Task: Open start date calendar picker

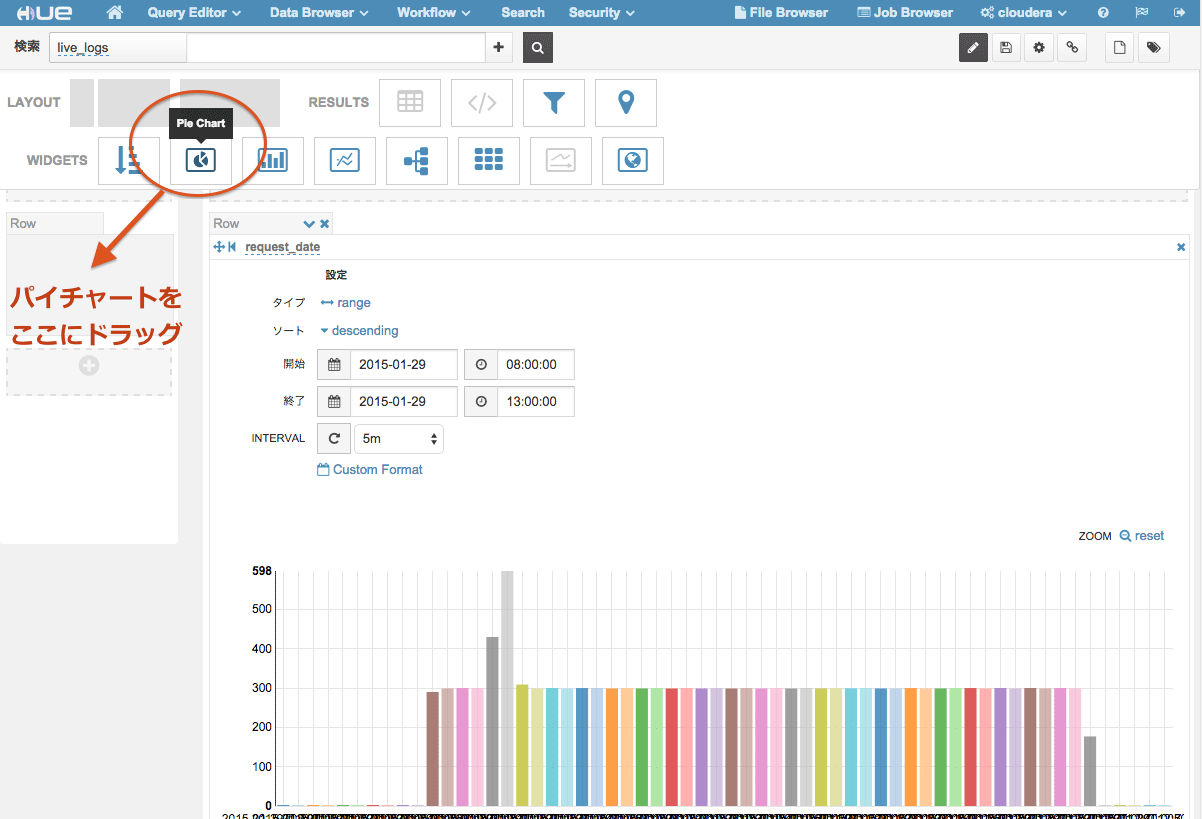Action: (334, 365)
